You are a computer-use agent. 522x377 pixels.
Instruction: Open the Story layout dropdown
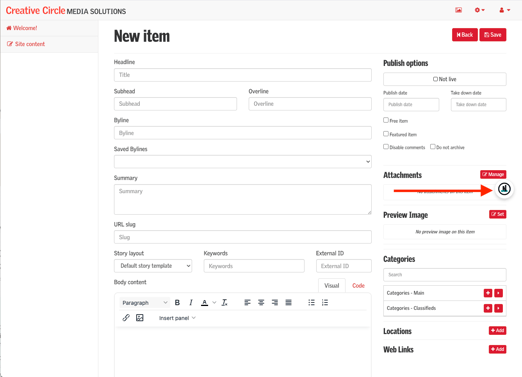153,266
